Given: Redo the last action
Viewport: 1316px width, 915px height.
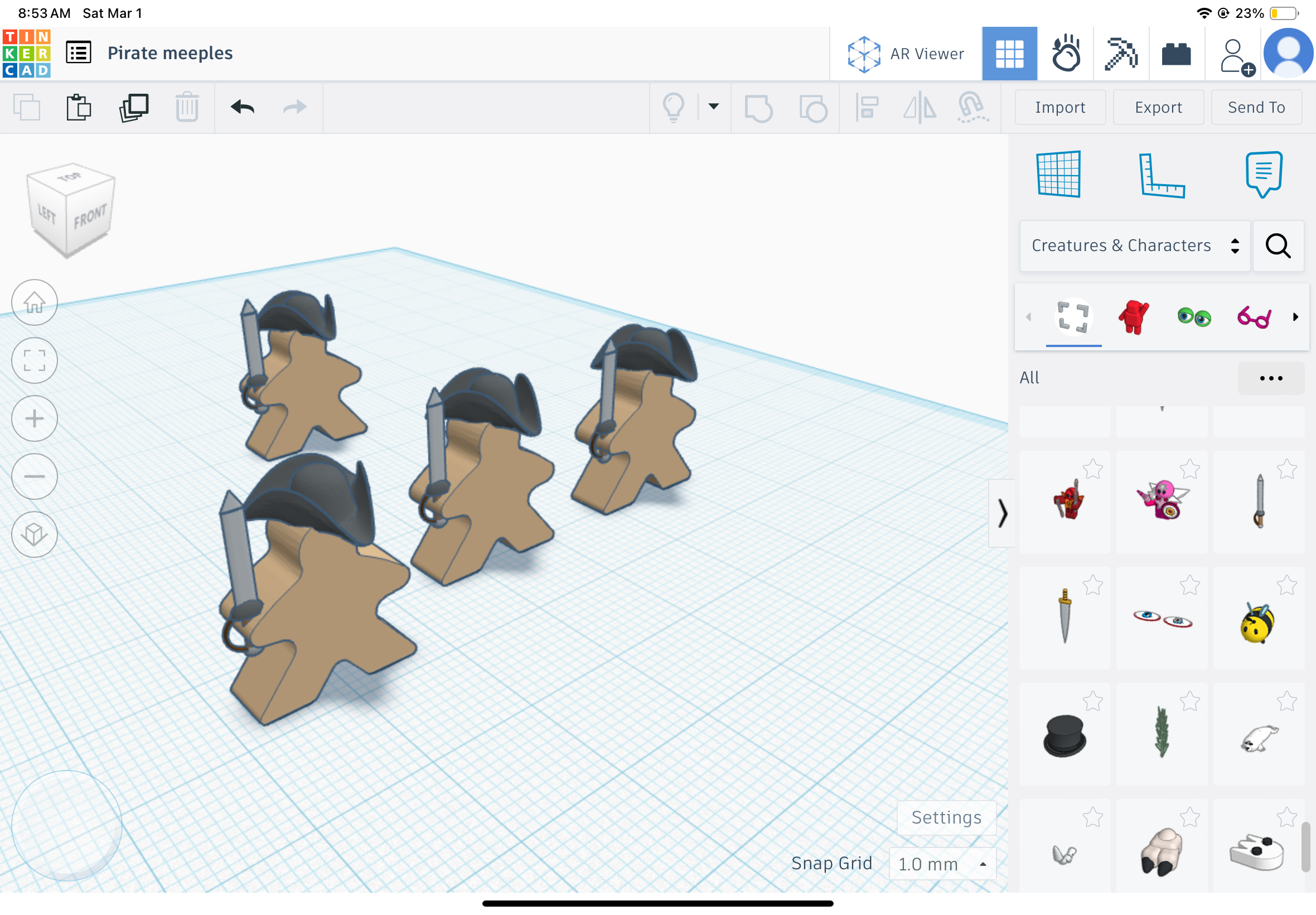Looking at the screenshot, I should 295,107.
